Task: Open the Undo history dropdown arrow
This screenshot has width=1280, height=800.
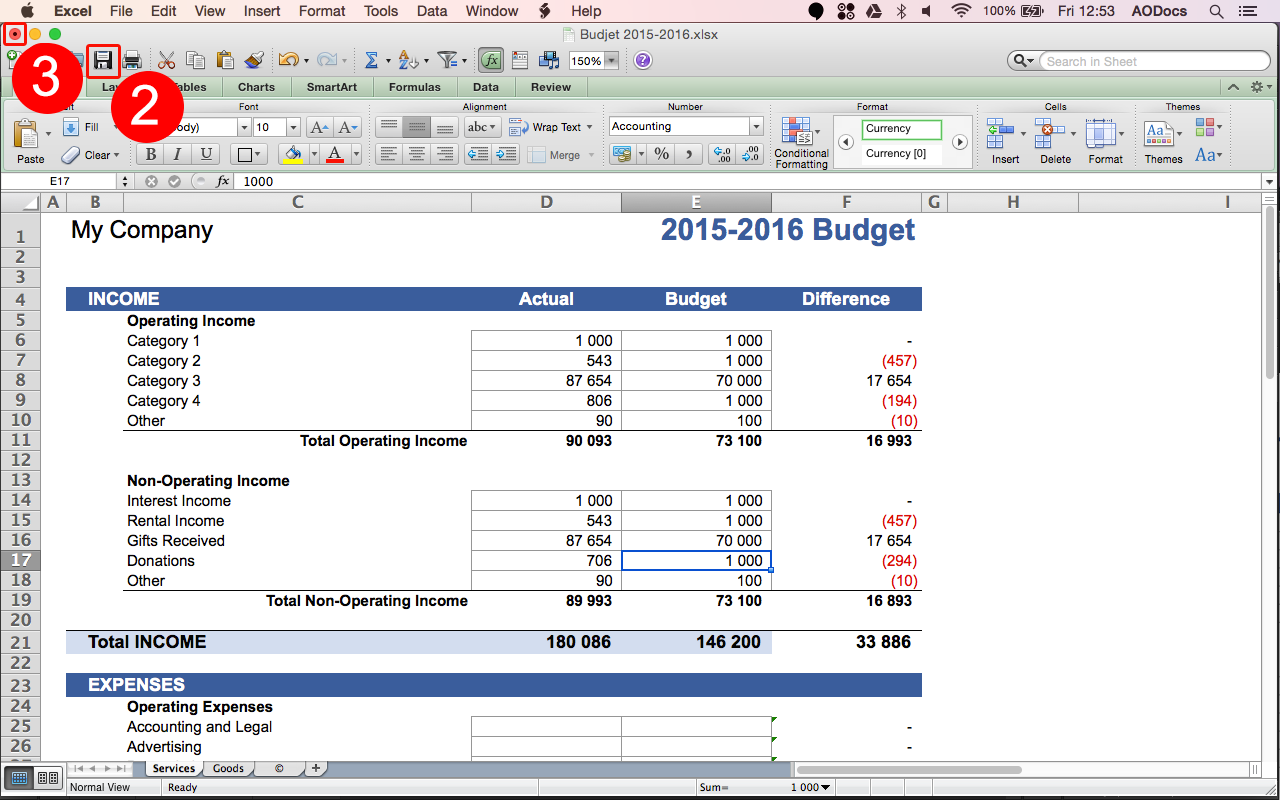Action: 306,62
